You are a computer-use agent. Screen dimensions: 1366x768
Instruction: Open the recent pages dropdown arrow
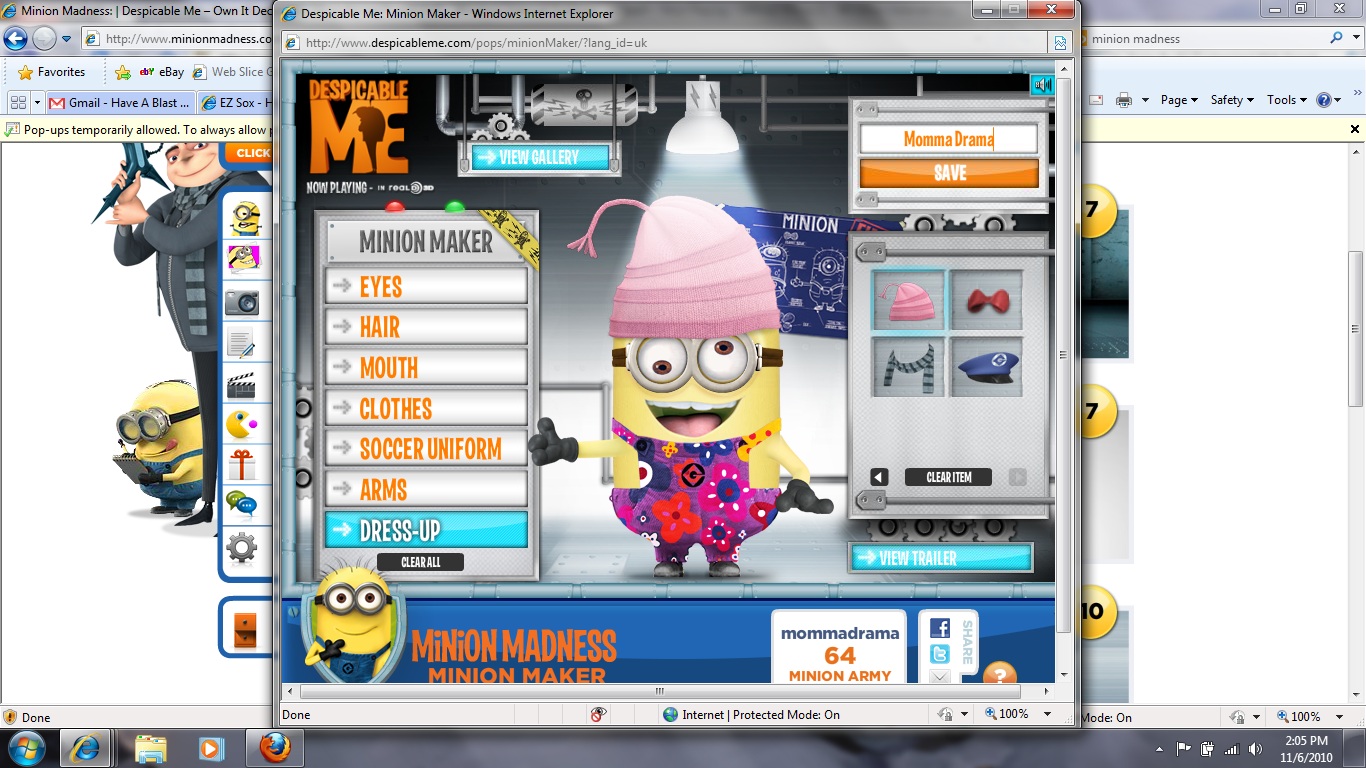[x=67, y=39]
